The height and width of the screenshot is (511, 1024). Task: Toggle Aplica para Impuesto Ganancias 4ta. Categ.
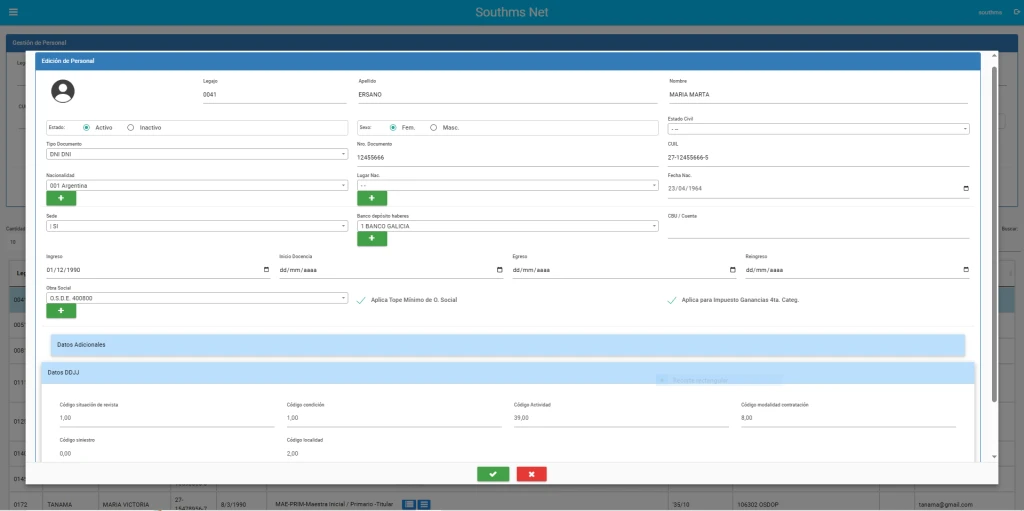point(672,300)
